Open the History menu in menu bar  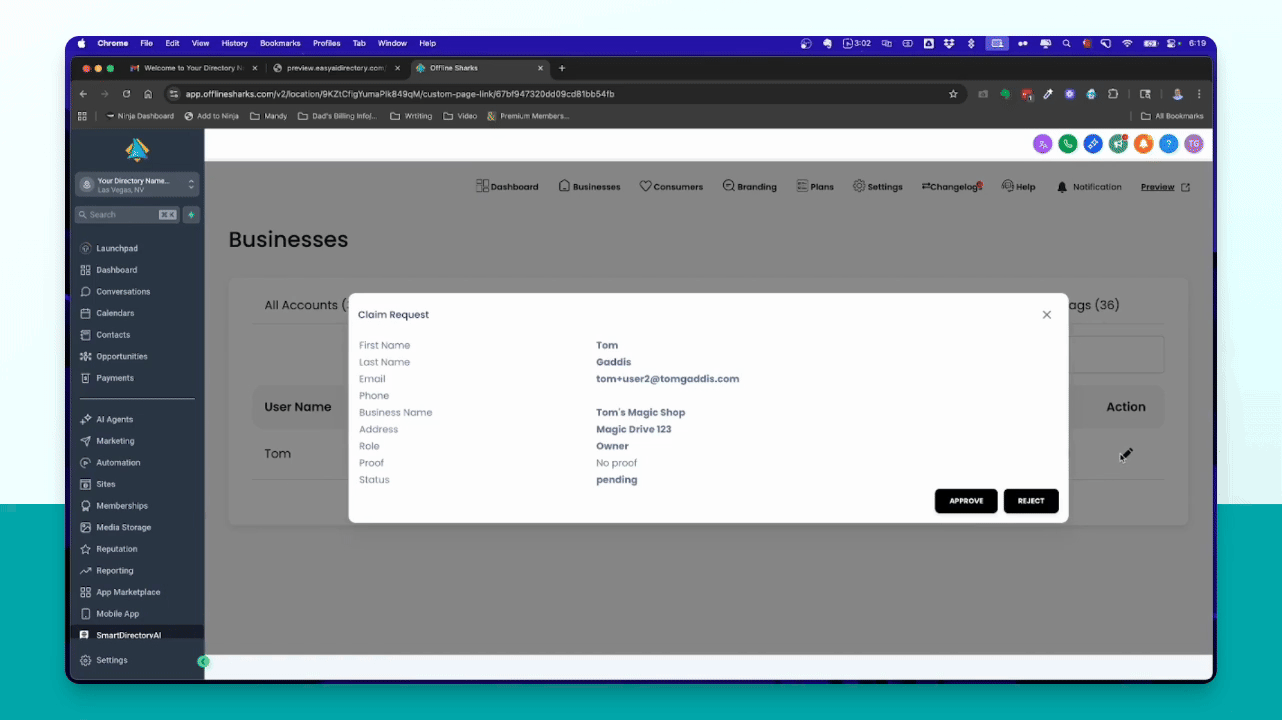click(x=234, y=43)
